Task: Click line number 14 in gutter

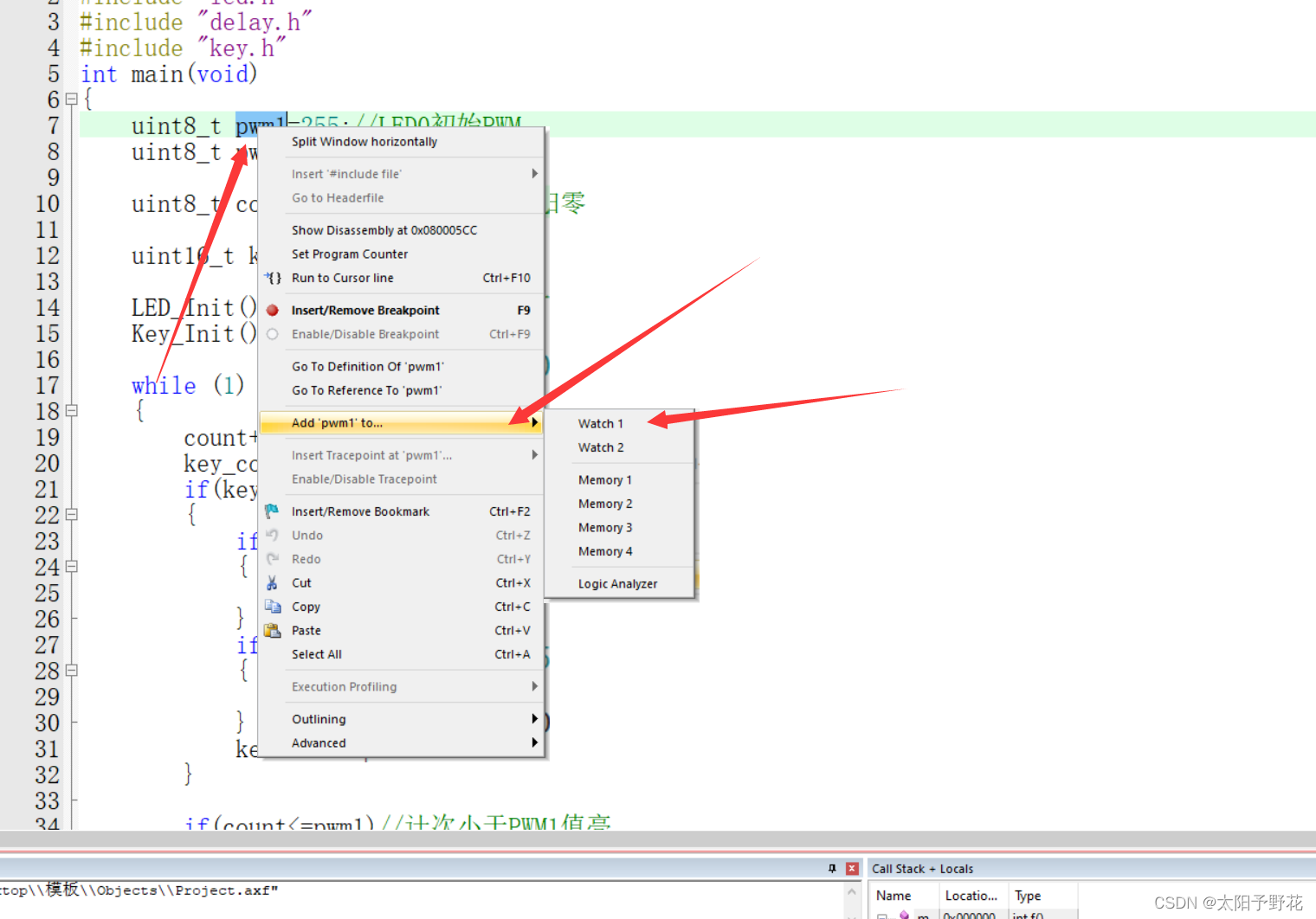Action: pyautogui.click(x=48, y=308)
